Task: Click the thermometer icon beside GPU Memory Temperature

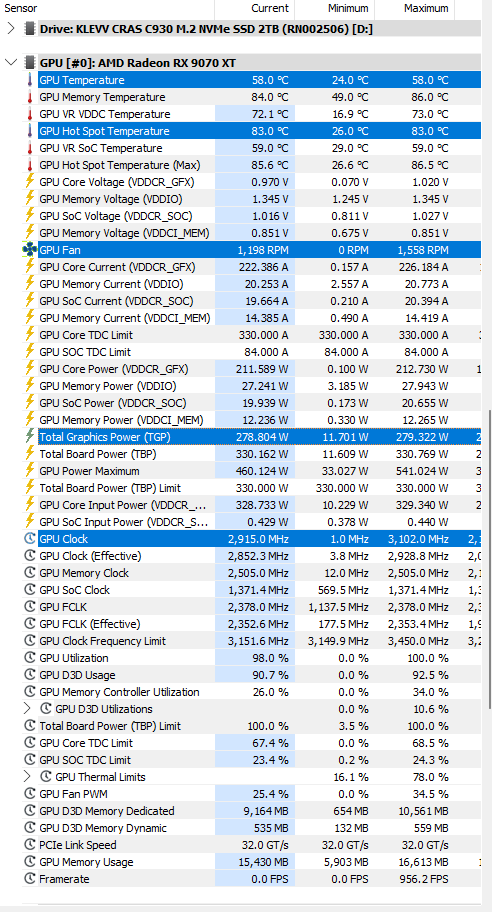Action: click(x=30, y=97)
